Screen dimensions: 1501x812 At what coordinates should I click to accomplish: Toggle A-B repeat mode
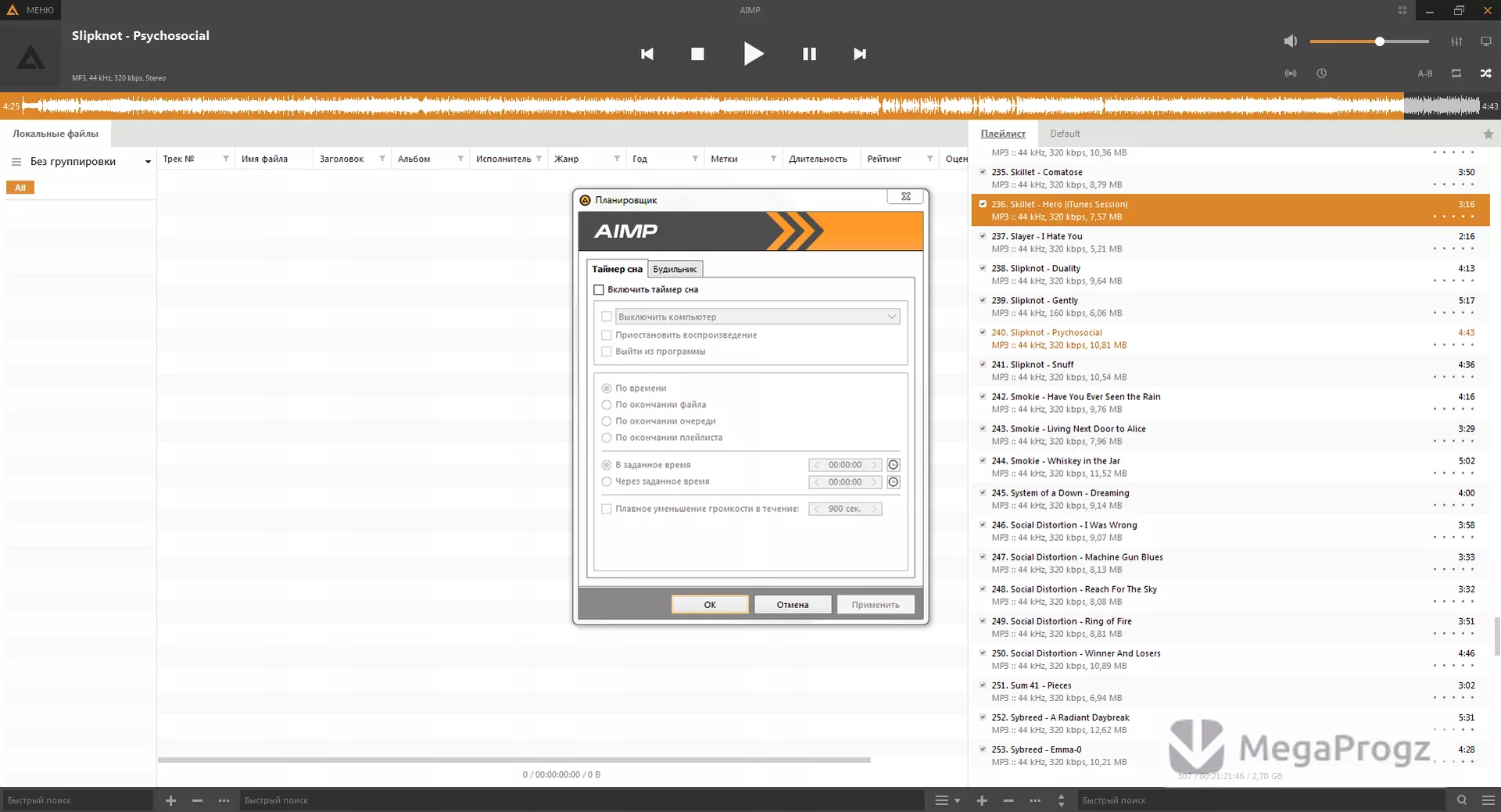(1425, 73)
